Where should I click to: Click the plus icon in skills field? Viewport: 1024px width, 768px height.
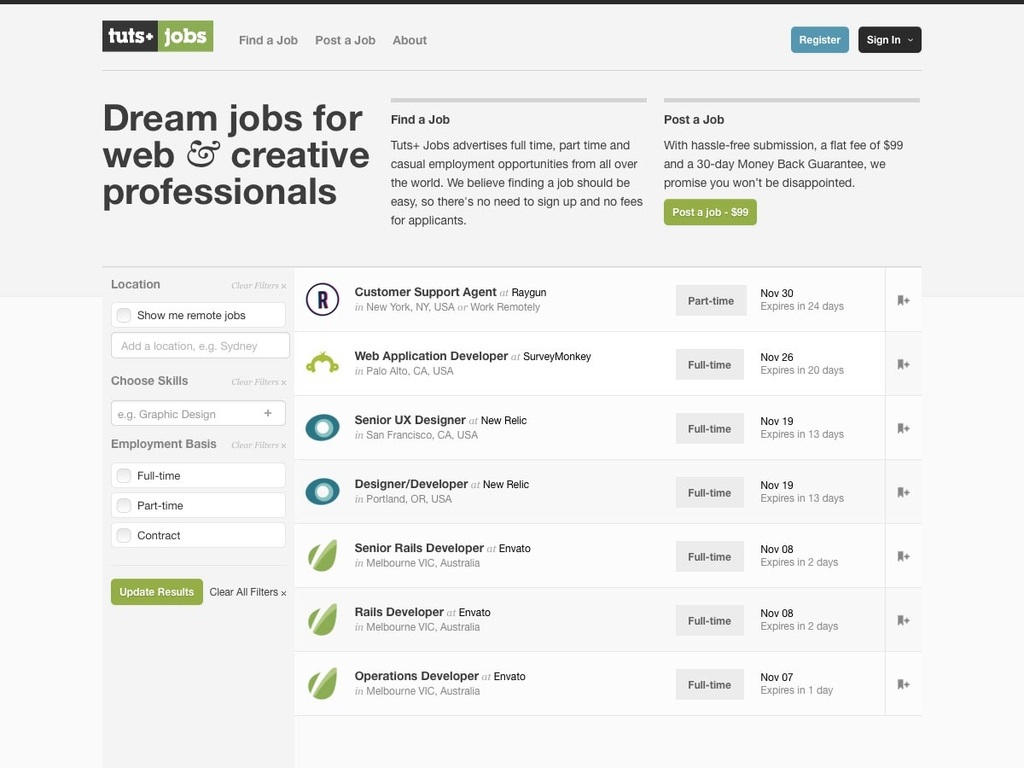pyautogui.click(x=268, y=413)
